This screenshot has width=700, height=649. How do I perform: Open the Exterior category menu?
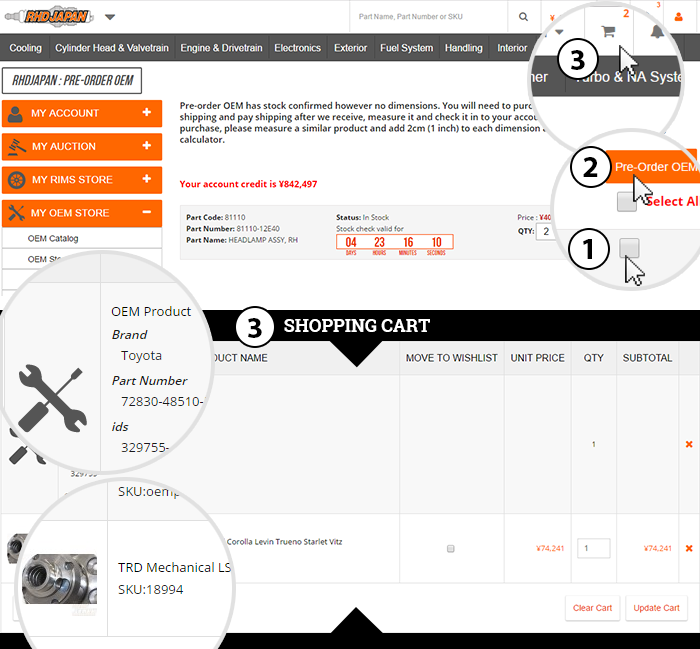350,48
